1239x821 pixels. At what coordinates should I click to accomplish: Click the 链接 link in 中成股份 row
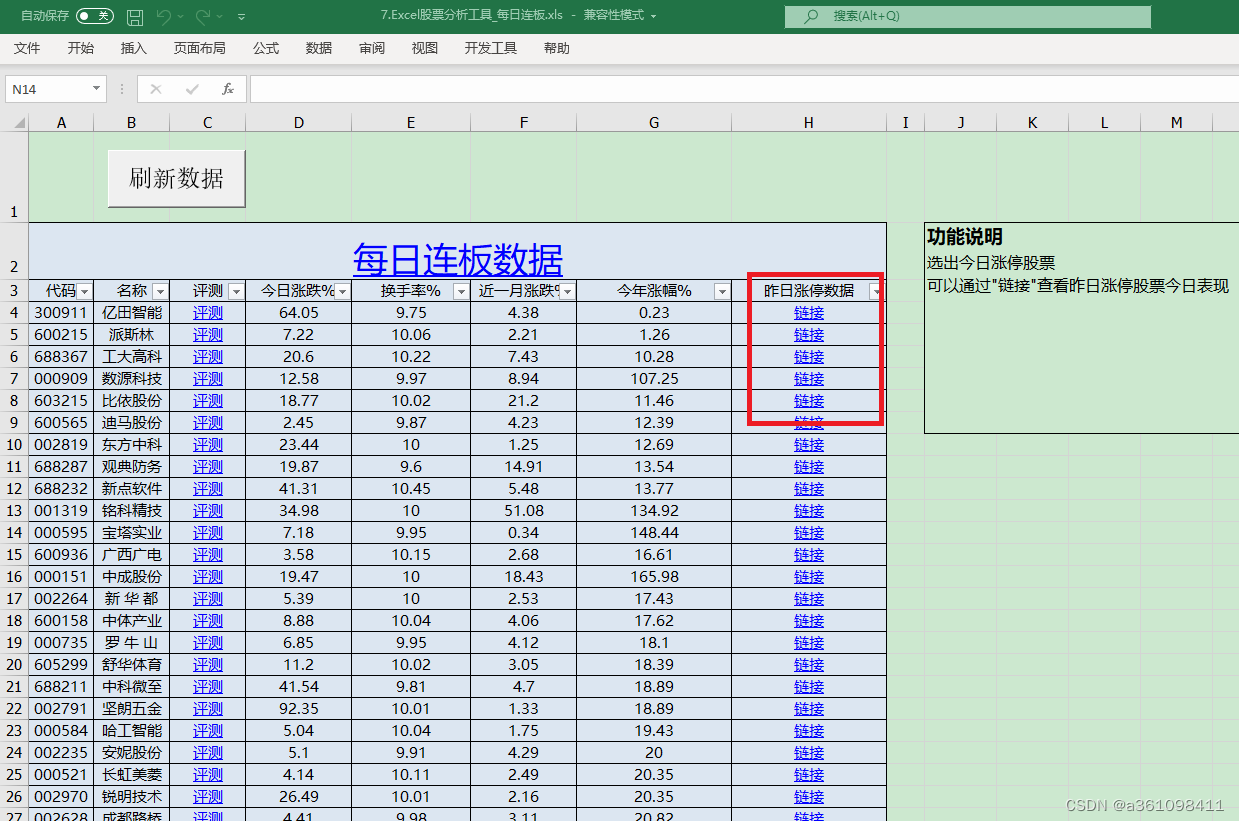(809, 576)
